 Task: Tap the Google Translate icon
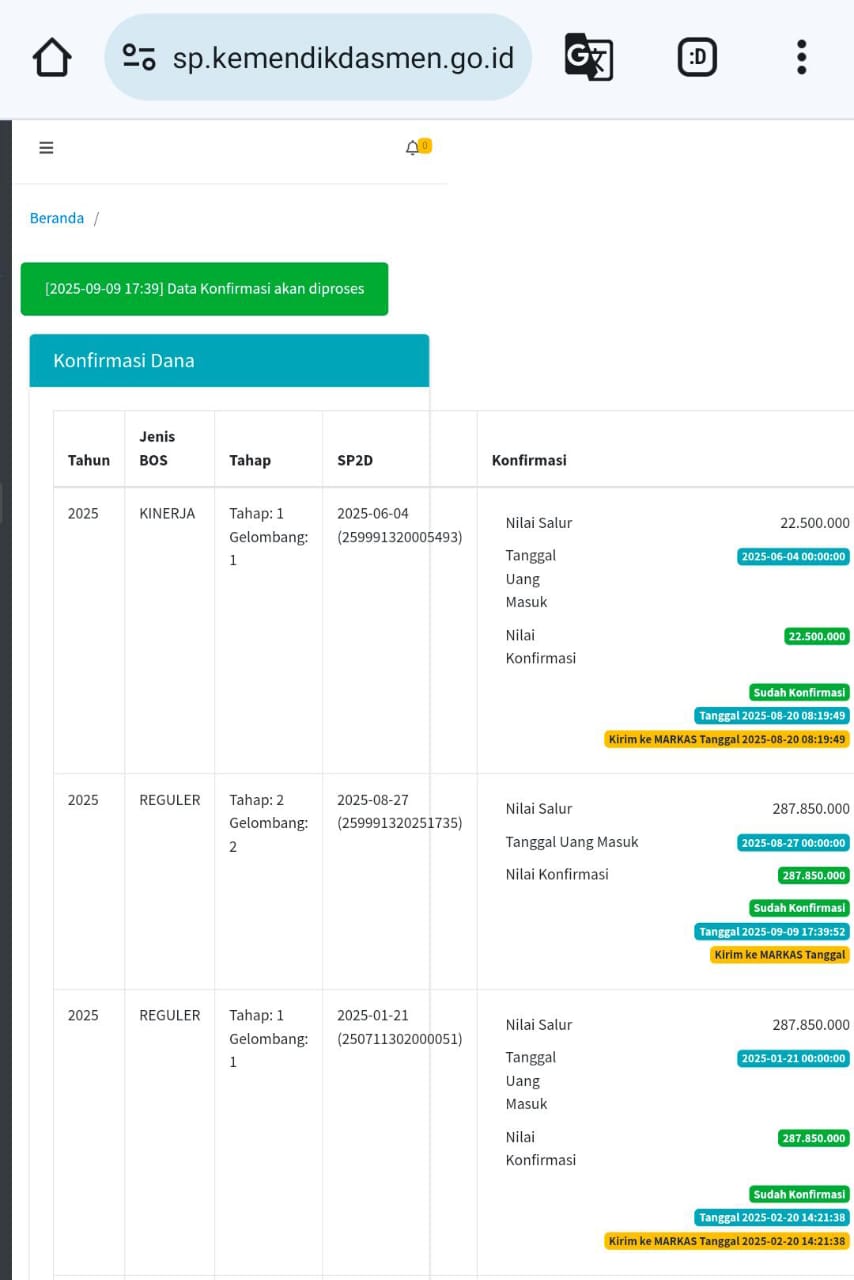click(589, 57)
